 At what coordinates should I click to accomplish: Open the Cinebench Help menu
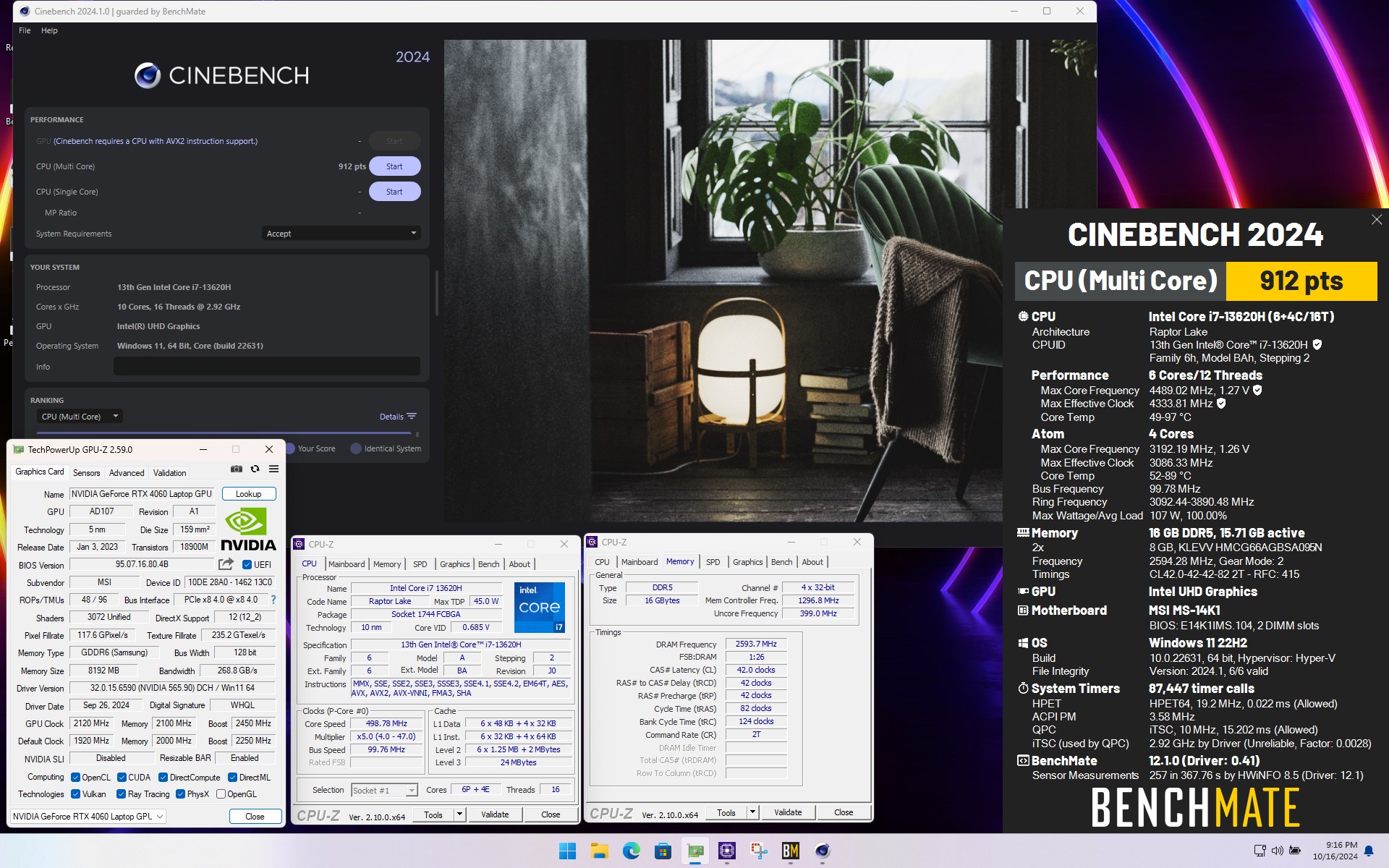tap(49, 30)
